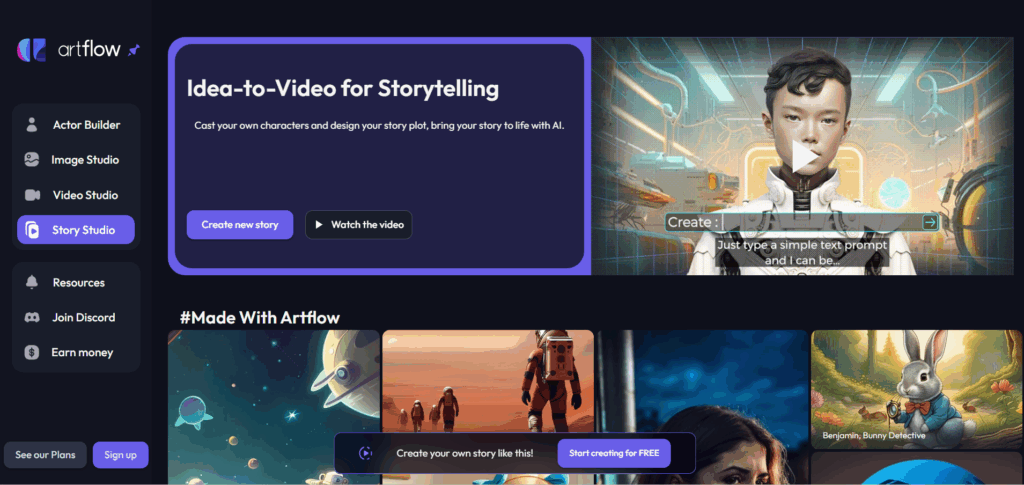
Task: Open the space planets story thumbnail
Action: click(274, 407)
